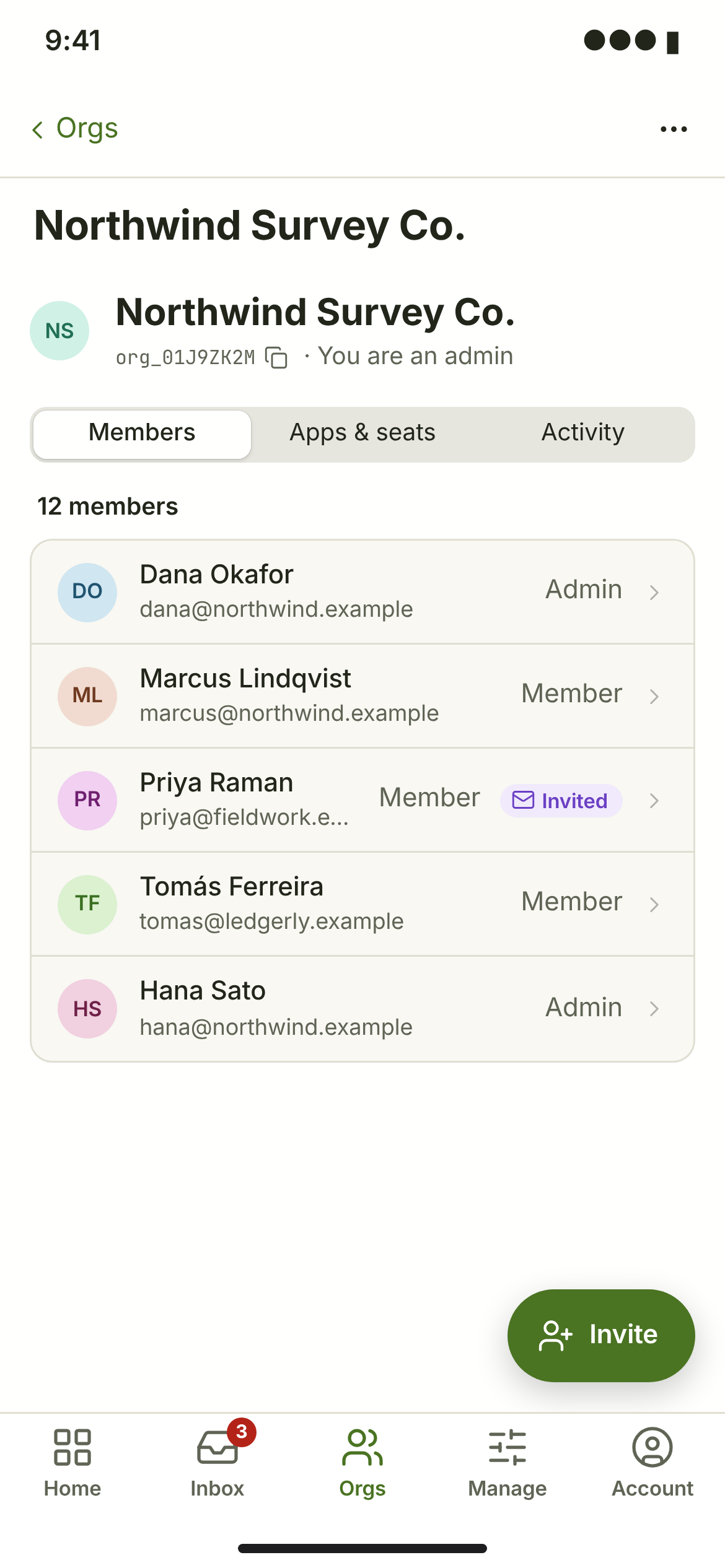Click the name Hana Sato

(203, 991)
